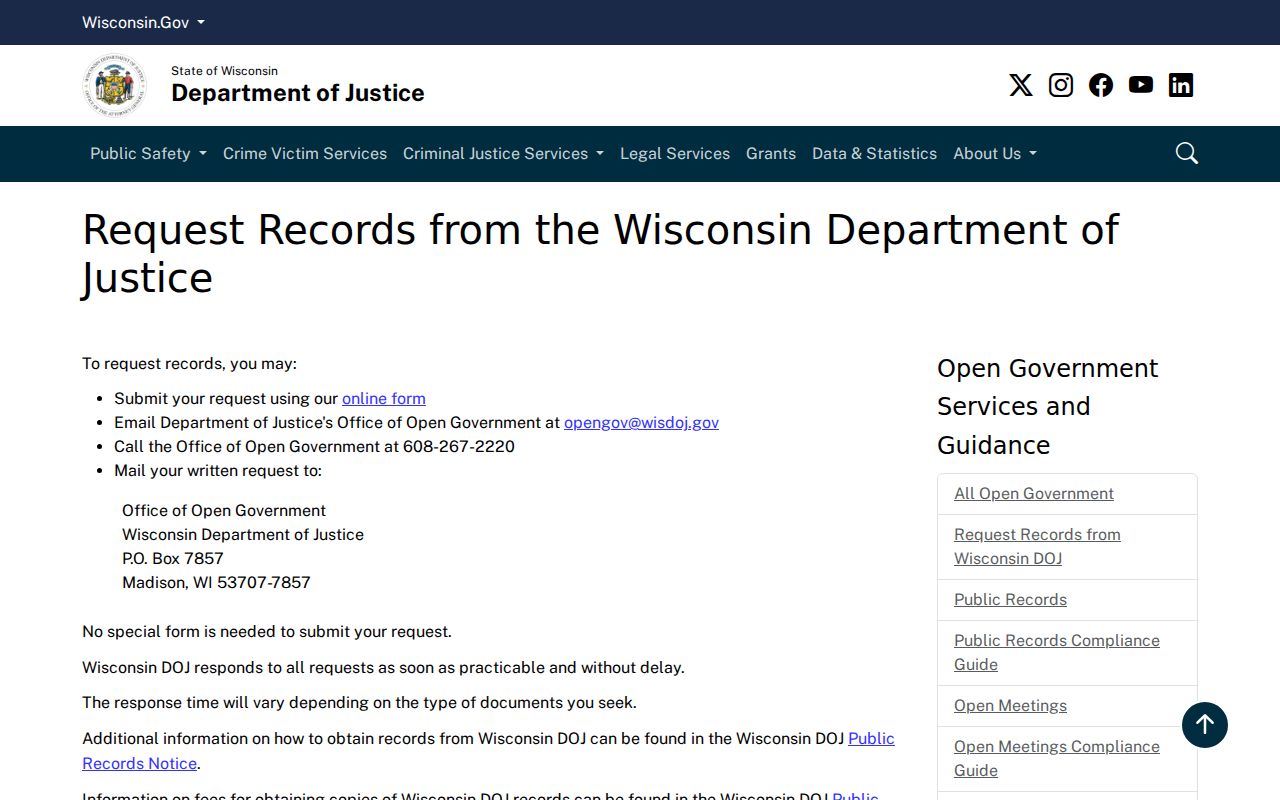Screen dimensions: 1280x800
Task: Expand the Criminal Justice Services menu
Action: coord(503,153)
